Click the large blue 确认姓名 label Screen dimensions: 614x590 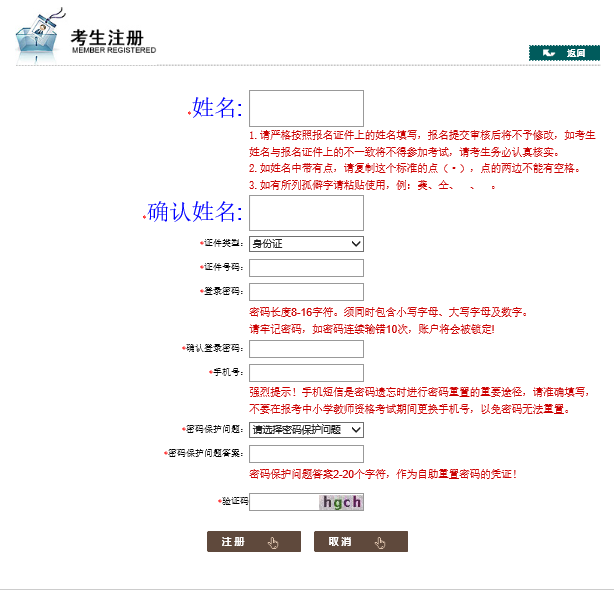[x=195, y=212]
